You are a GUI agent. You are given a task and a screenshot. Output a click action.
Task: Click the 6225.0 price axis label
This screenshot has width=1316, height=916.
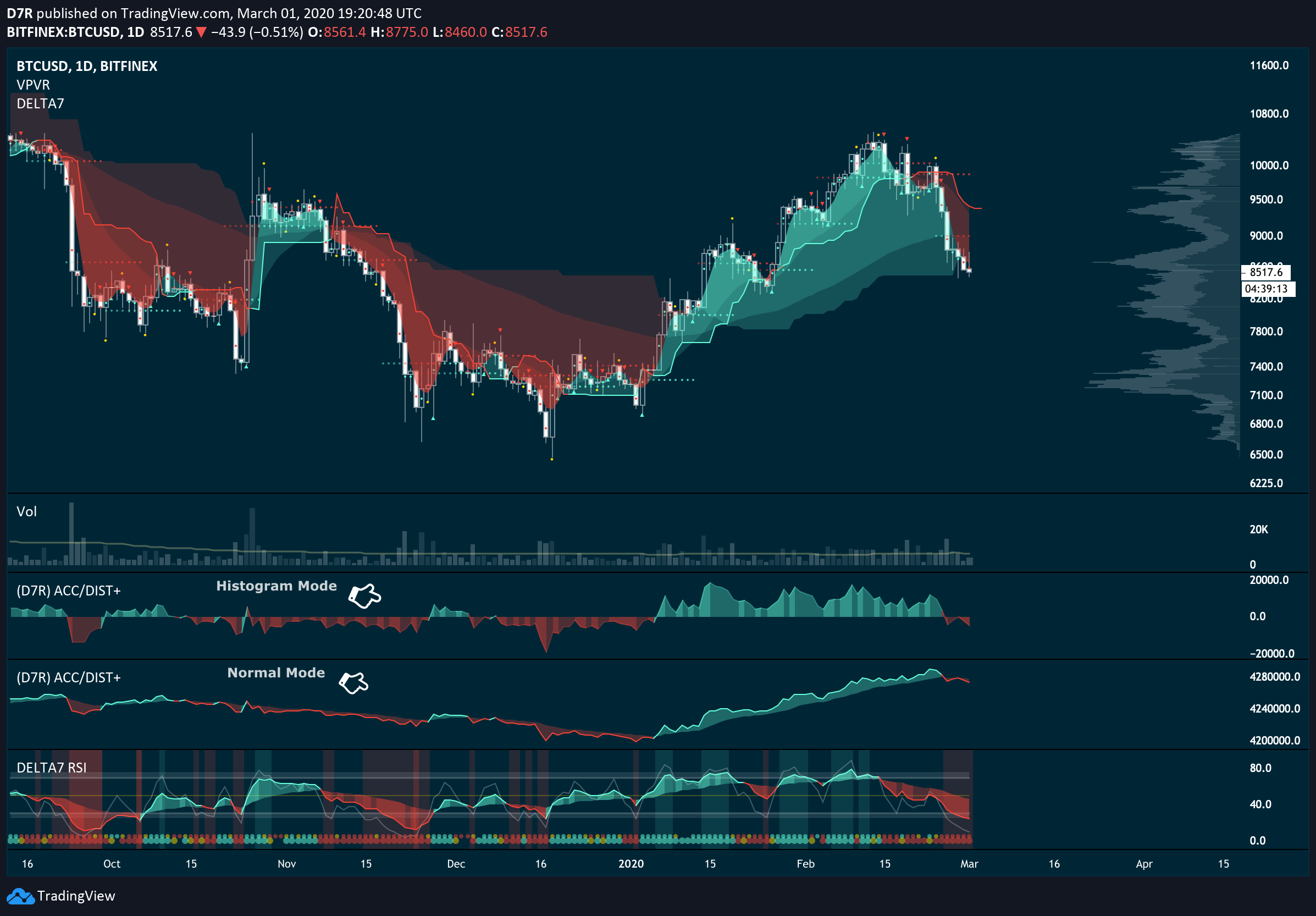click(x=1266, y=483)
